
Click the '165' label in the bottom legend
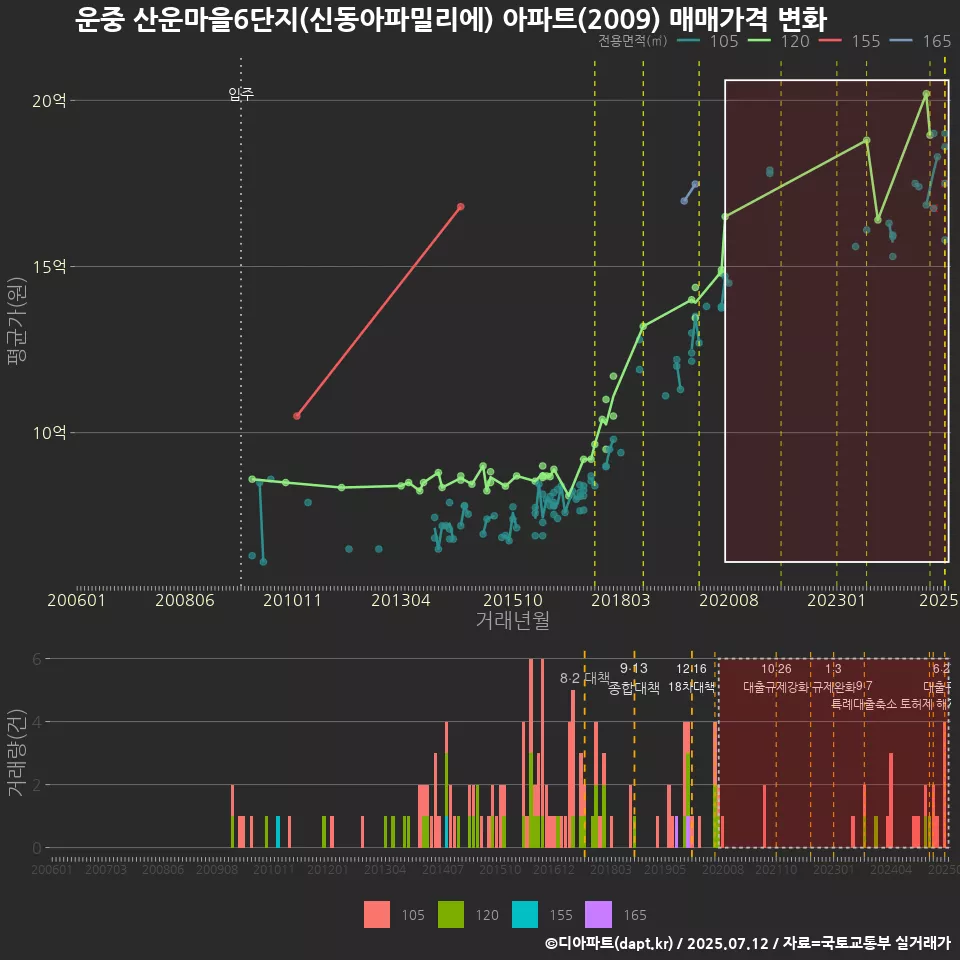[x=635, y=915]
